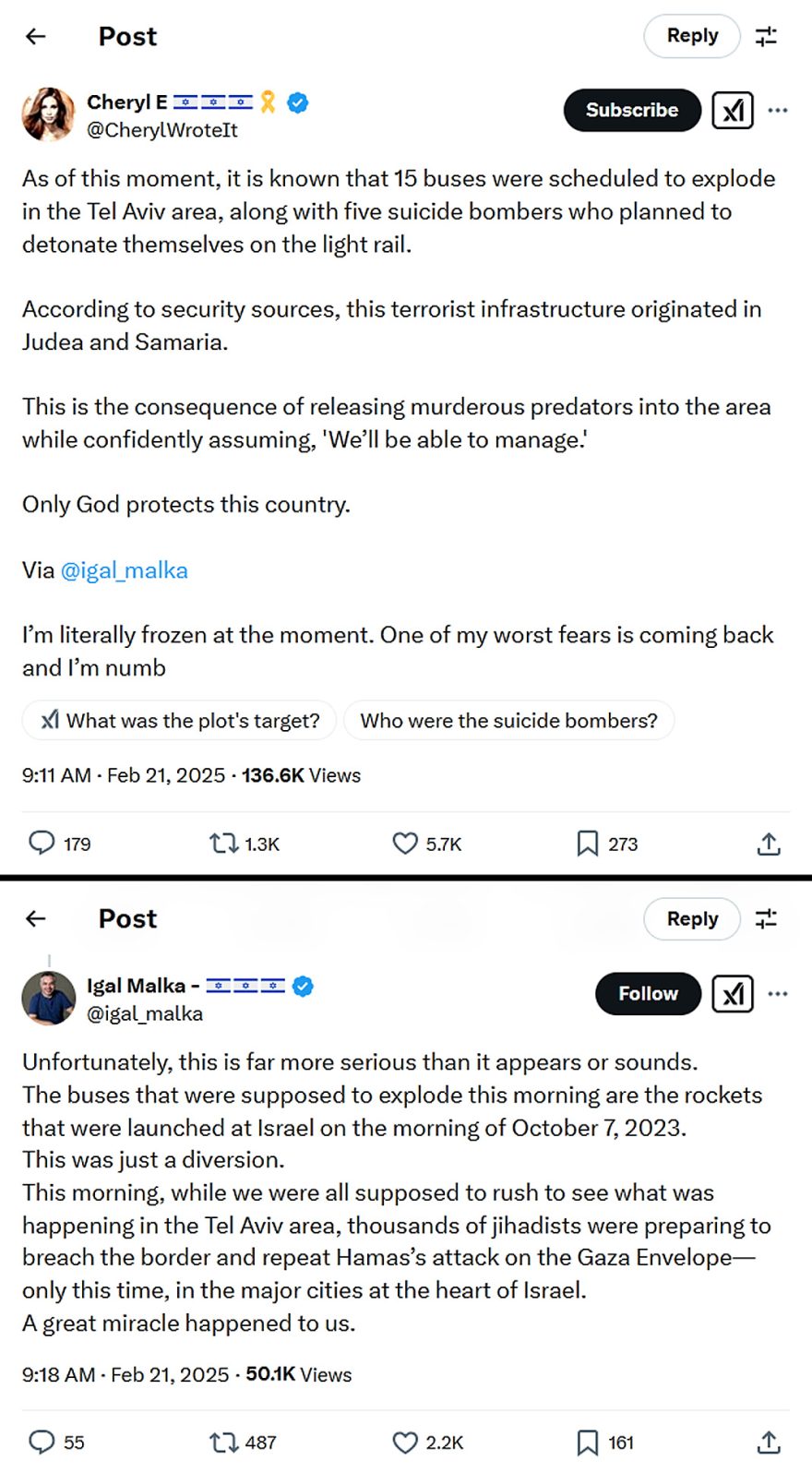Click Grok icon next to Subscribe button
The image size is (812, 1473).
733,111
